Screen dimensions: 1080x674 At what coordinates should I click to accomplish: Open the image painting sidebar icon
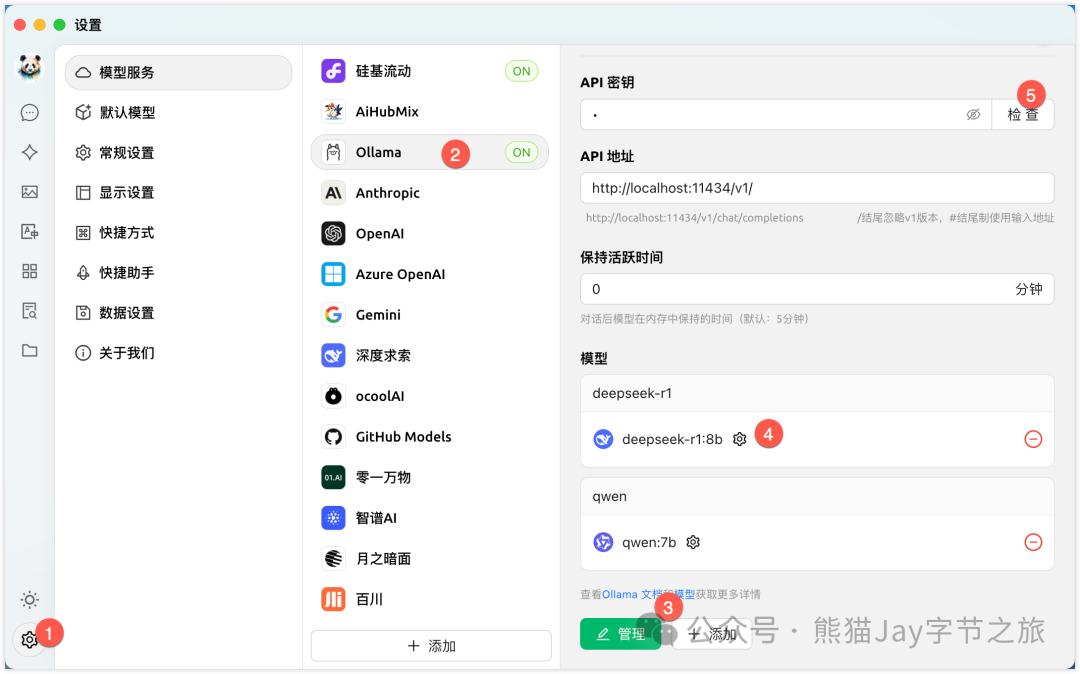pyautogui.click(x=30, y=192)
